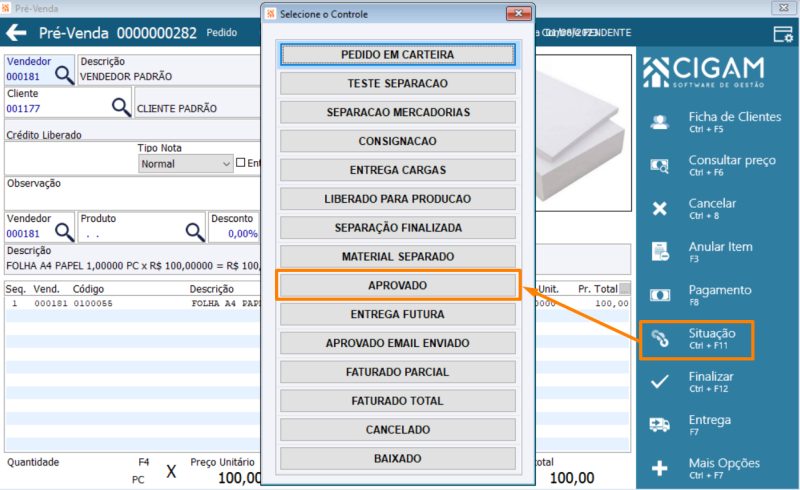Click CLIENTE PADRÃO name text
The width and height of the screenshot is (800, 490).
click(x=177, y=108)
